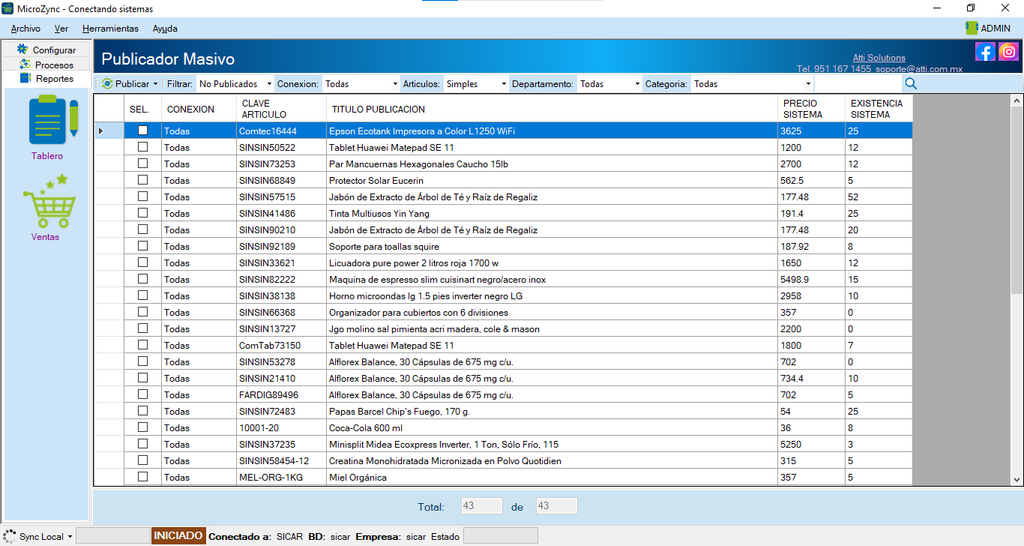
Task: Click the Instagram icon in header
Action: click(x=1008, y=52)
